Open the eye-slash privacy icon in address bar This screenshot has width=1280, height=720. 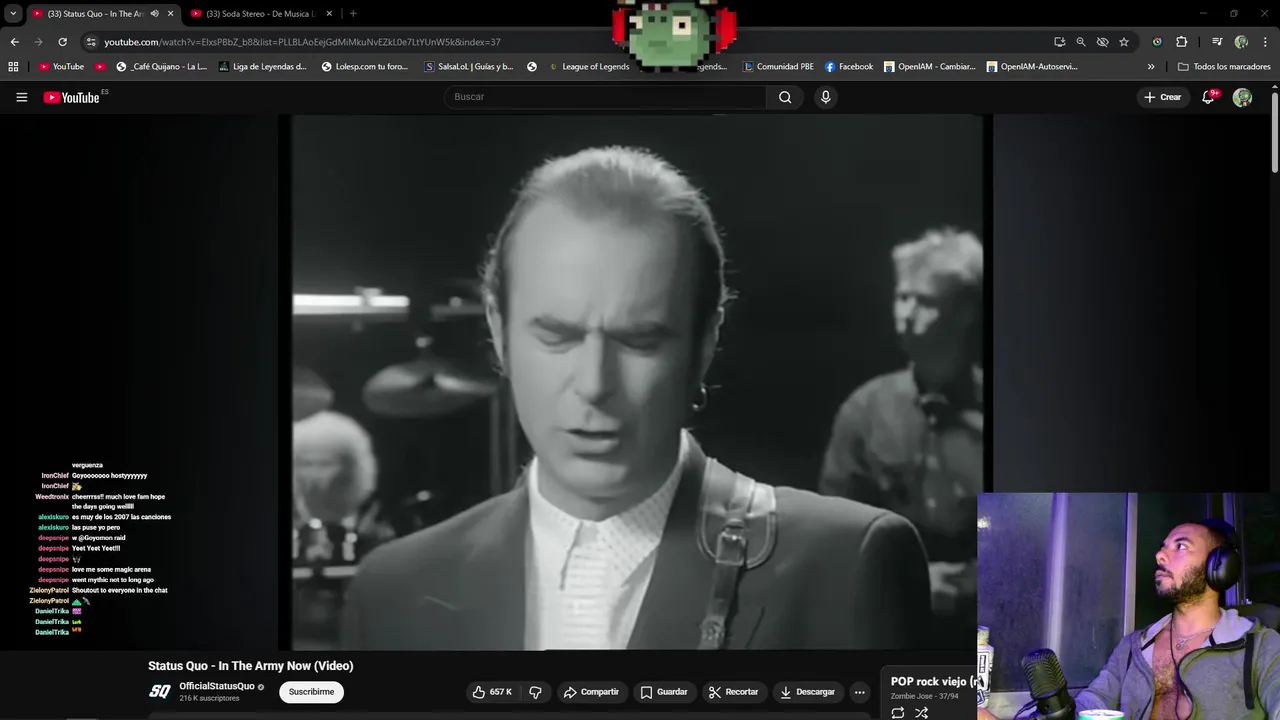tap(1102, 42)
